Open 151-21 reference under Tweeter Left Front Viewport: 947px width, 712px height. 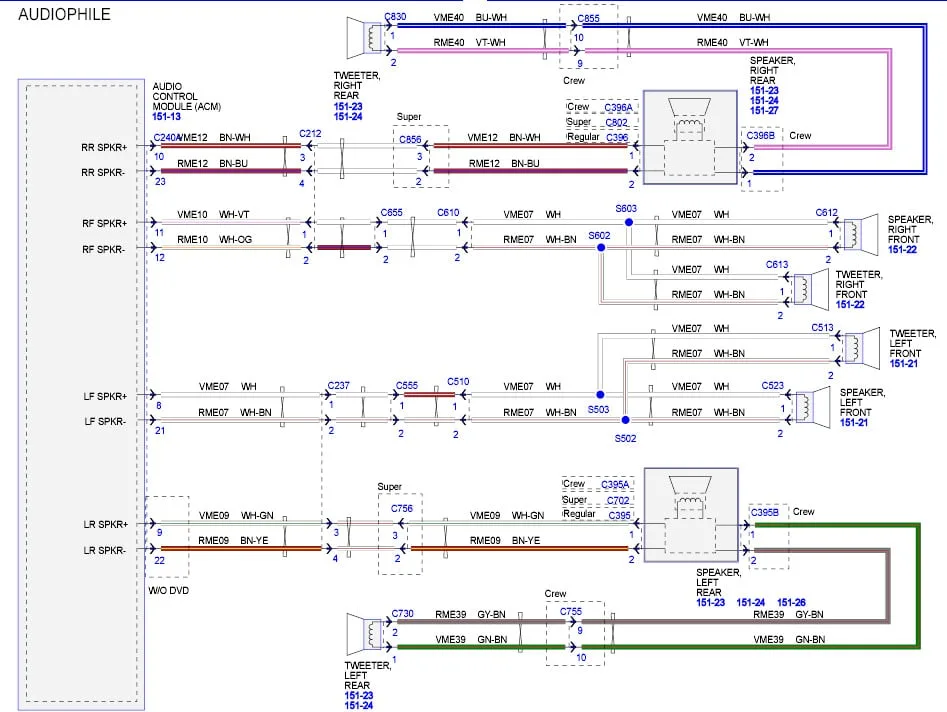[x=904, y=364]
